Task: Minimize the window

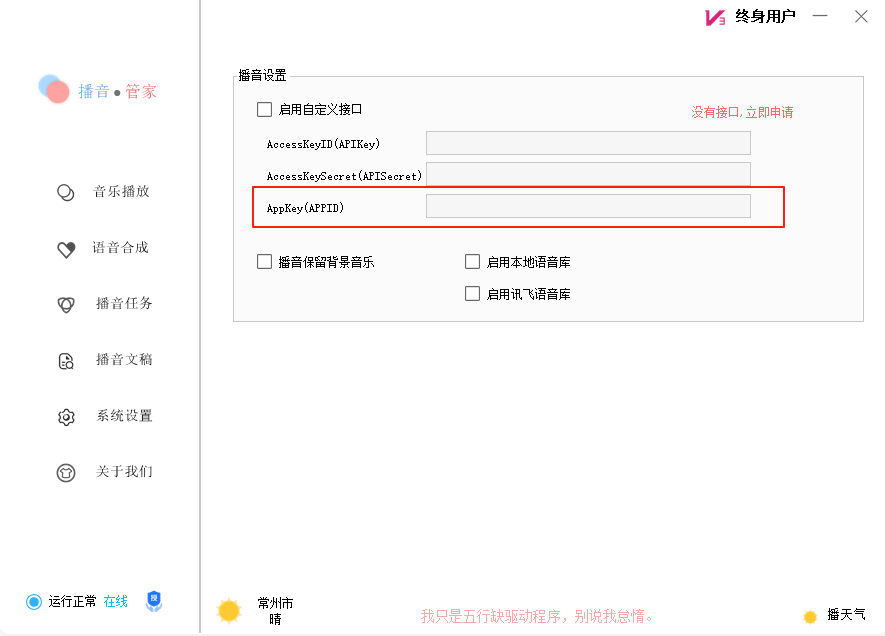Action: coord(820,16)
